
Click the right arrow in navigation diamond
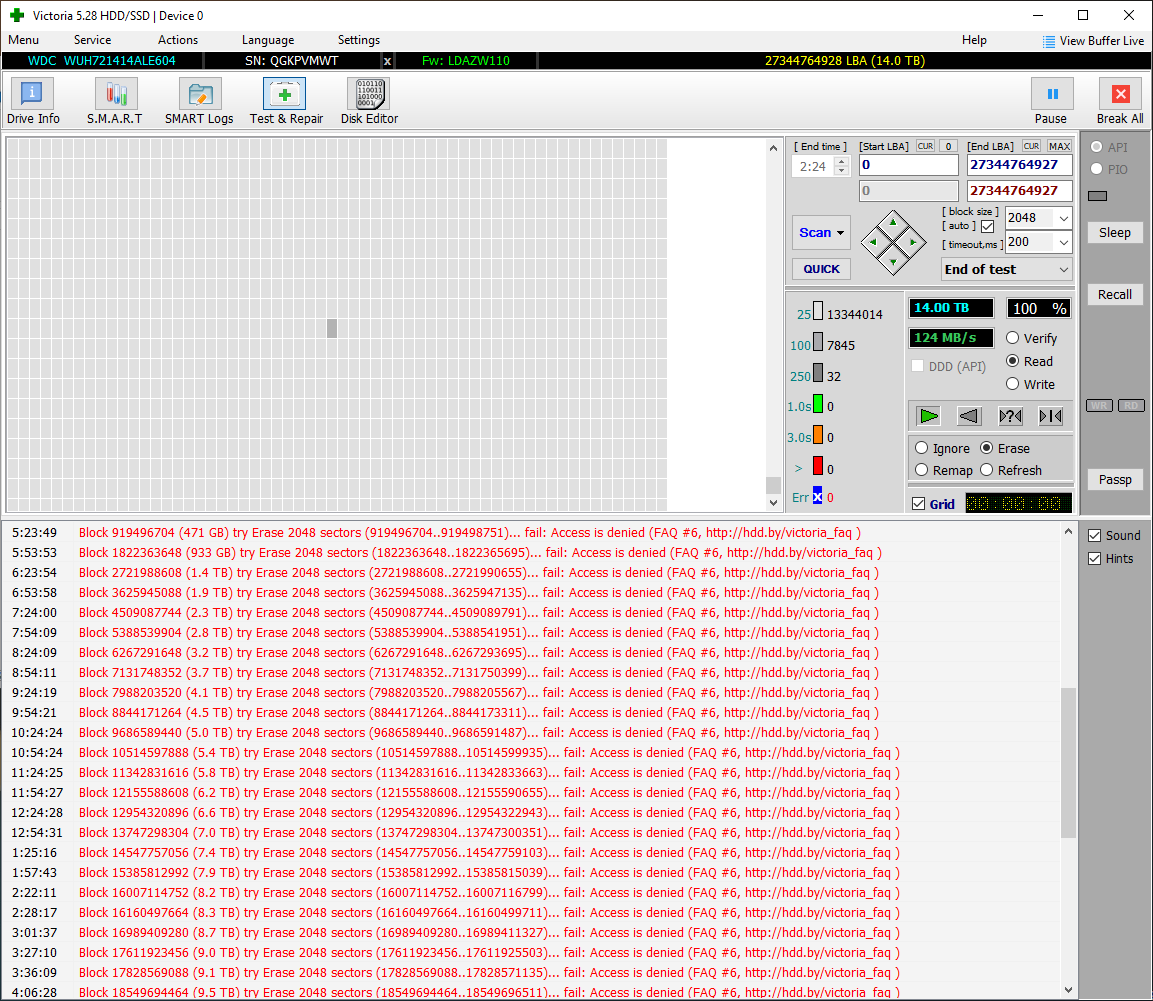[x=913, y=242]
